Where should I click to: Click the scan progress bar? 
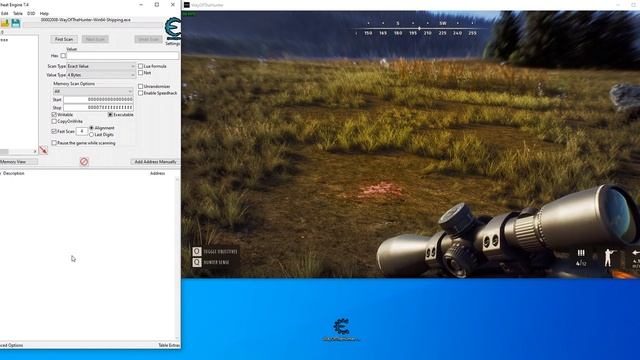pos(93,25)
